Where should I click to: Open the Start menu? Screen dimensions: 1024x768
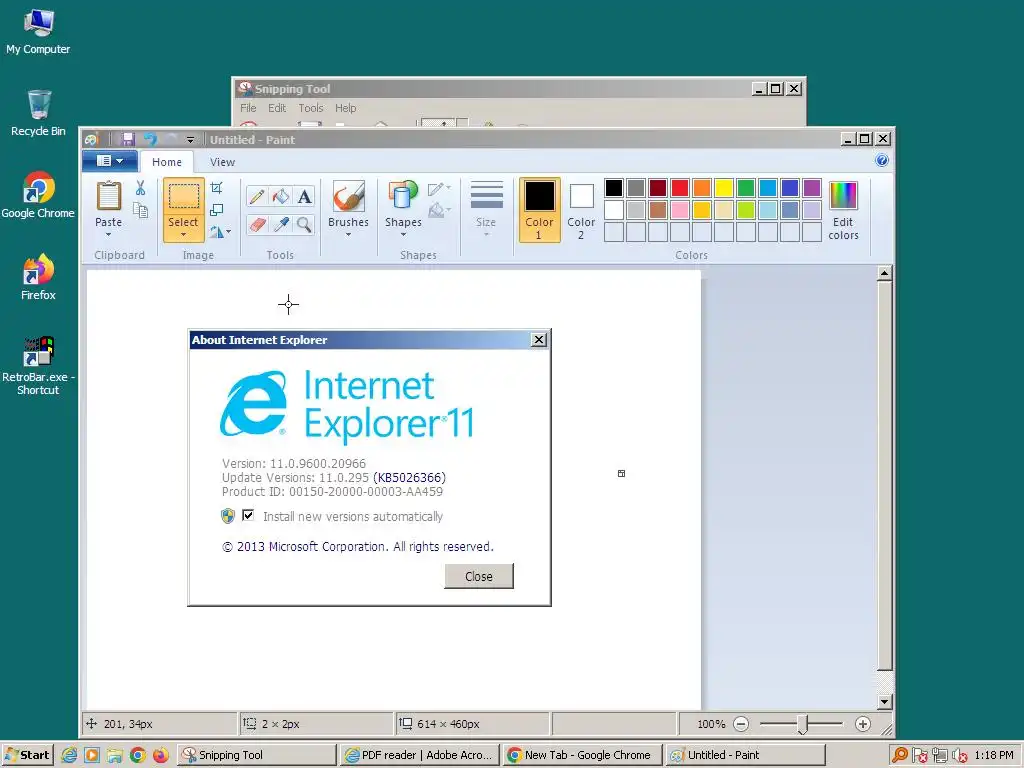pos(27,755)
